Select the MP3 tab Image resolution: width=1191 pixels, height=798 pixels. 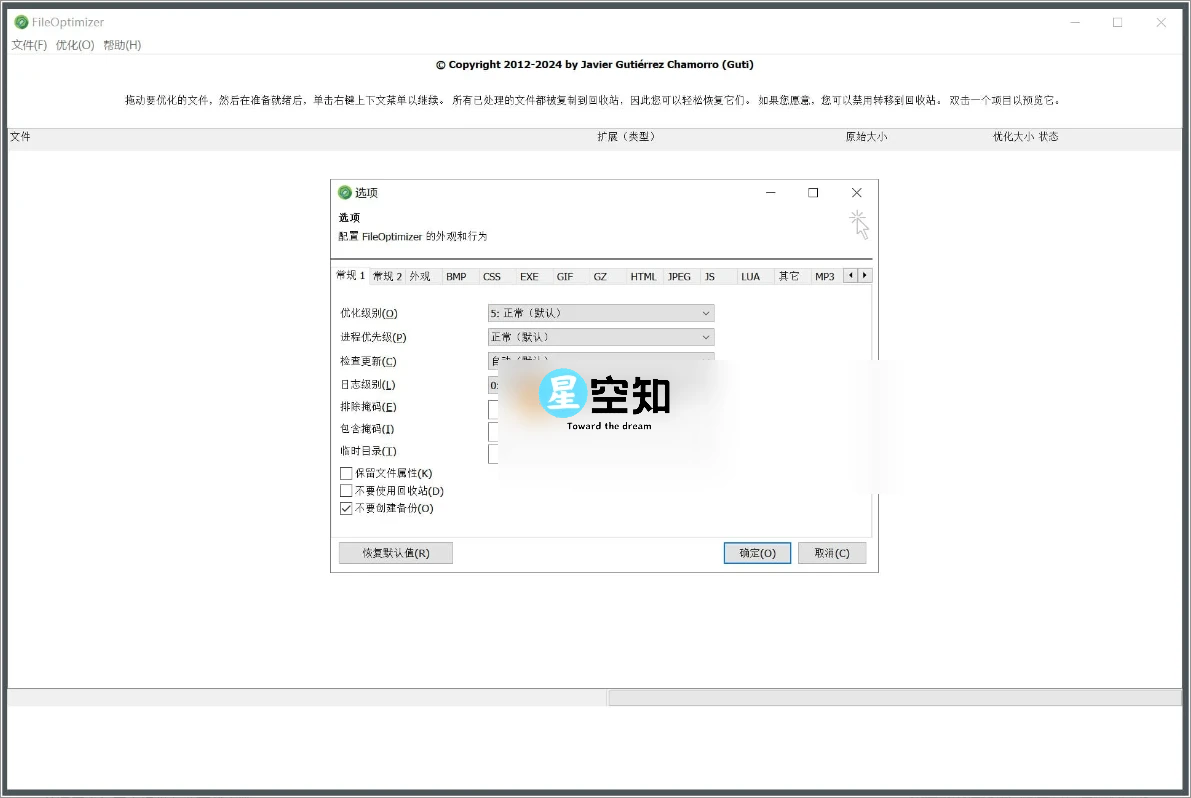[x=824, y=276]
